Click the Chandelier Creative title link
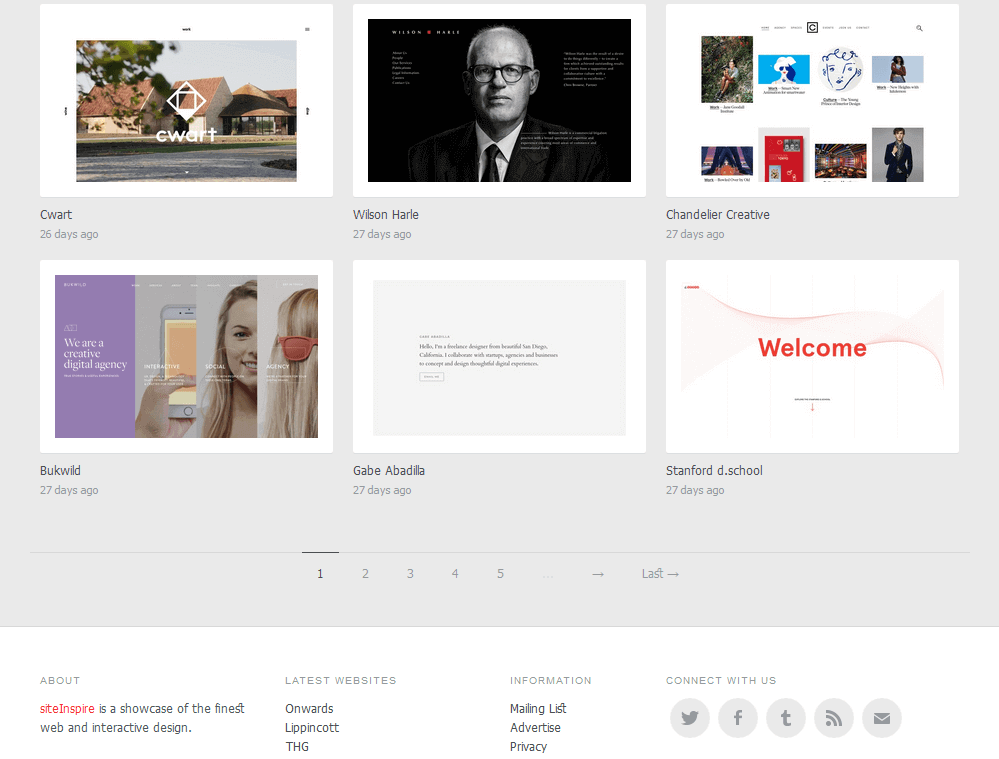The height and width of the screenshot is (759, 999). coord(718,215)
